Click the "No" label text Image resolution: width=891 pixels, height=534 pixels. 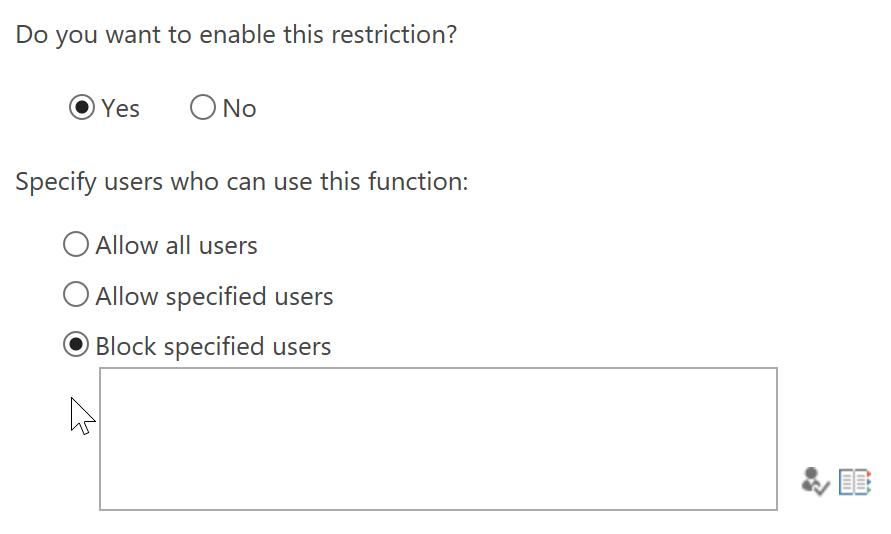(239, 109)
